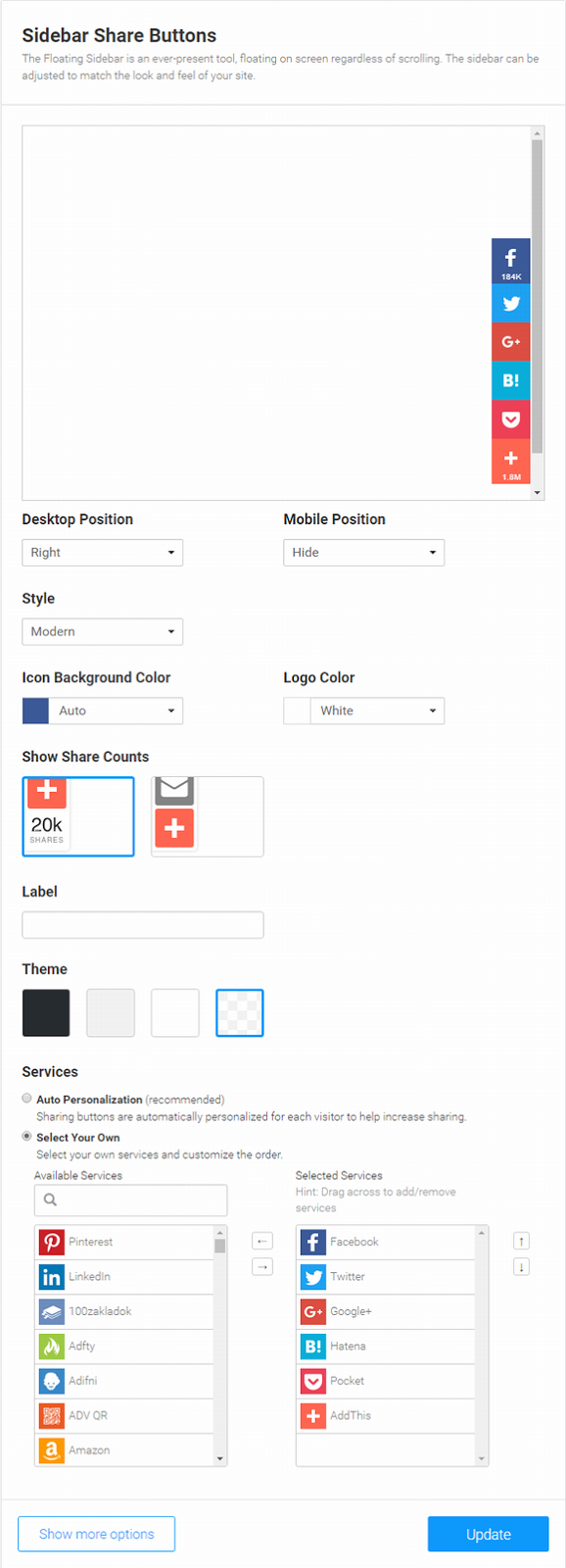Click the Label text field
The image size is (566, 1568).
point(143,925)
